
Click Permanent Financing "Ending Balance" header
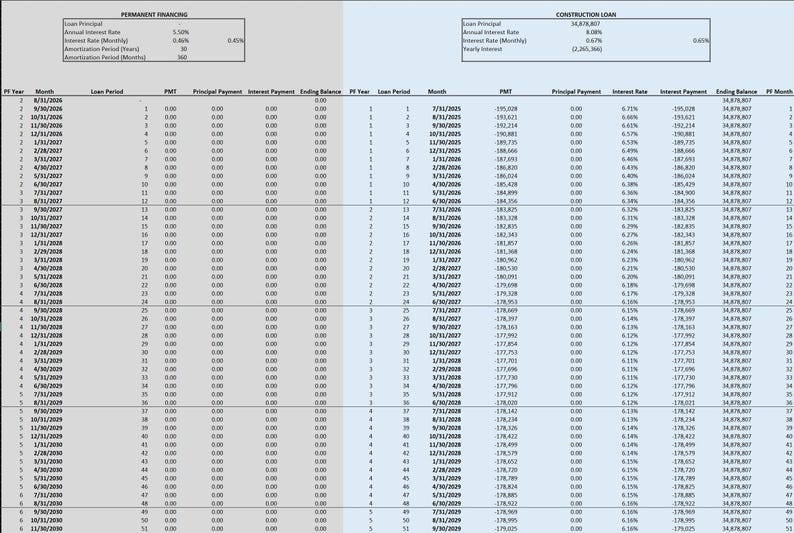point(321,92)
